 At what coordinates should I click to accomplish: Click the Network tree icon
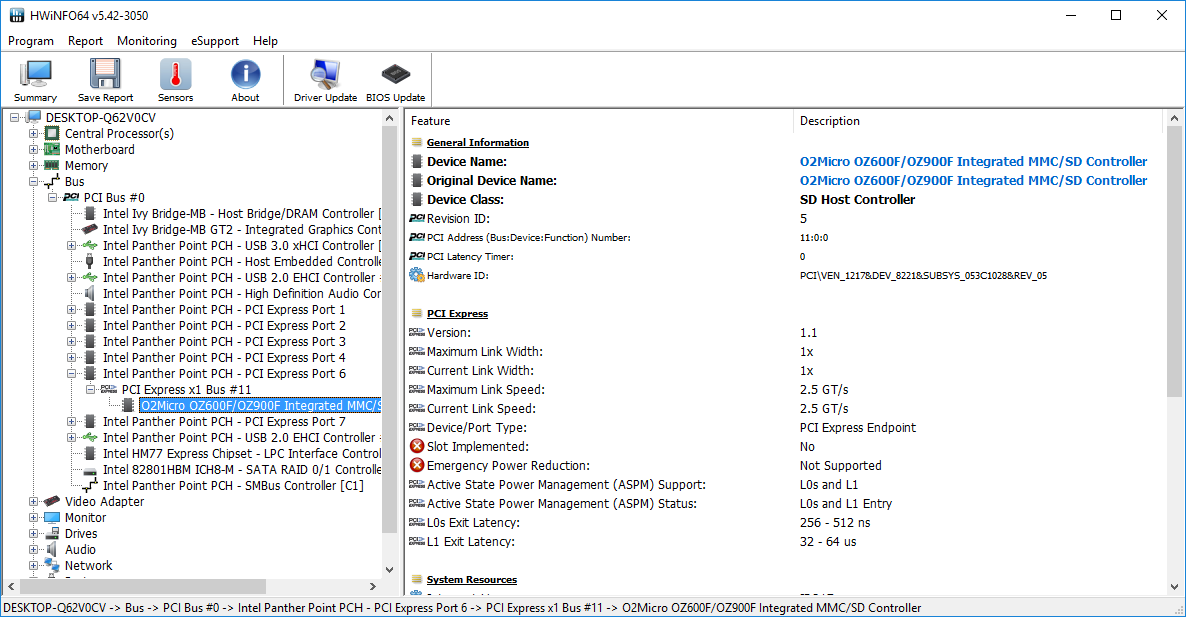click(x=51, y=565)
